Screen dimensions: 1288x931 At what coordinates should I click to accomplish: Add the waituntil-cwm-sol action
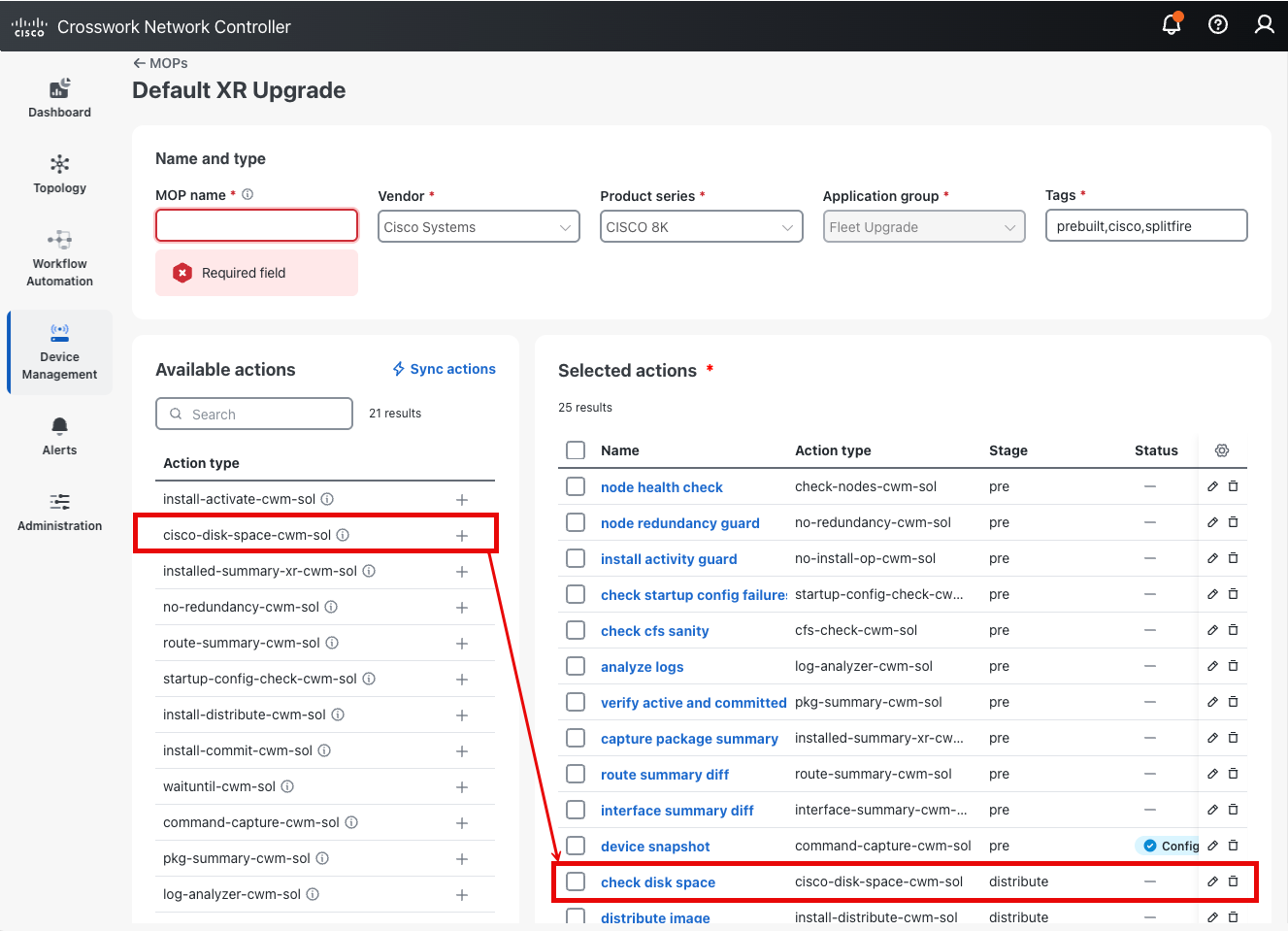click(462, 787)
